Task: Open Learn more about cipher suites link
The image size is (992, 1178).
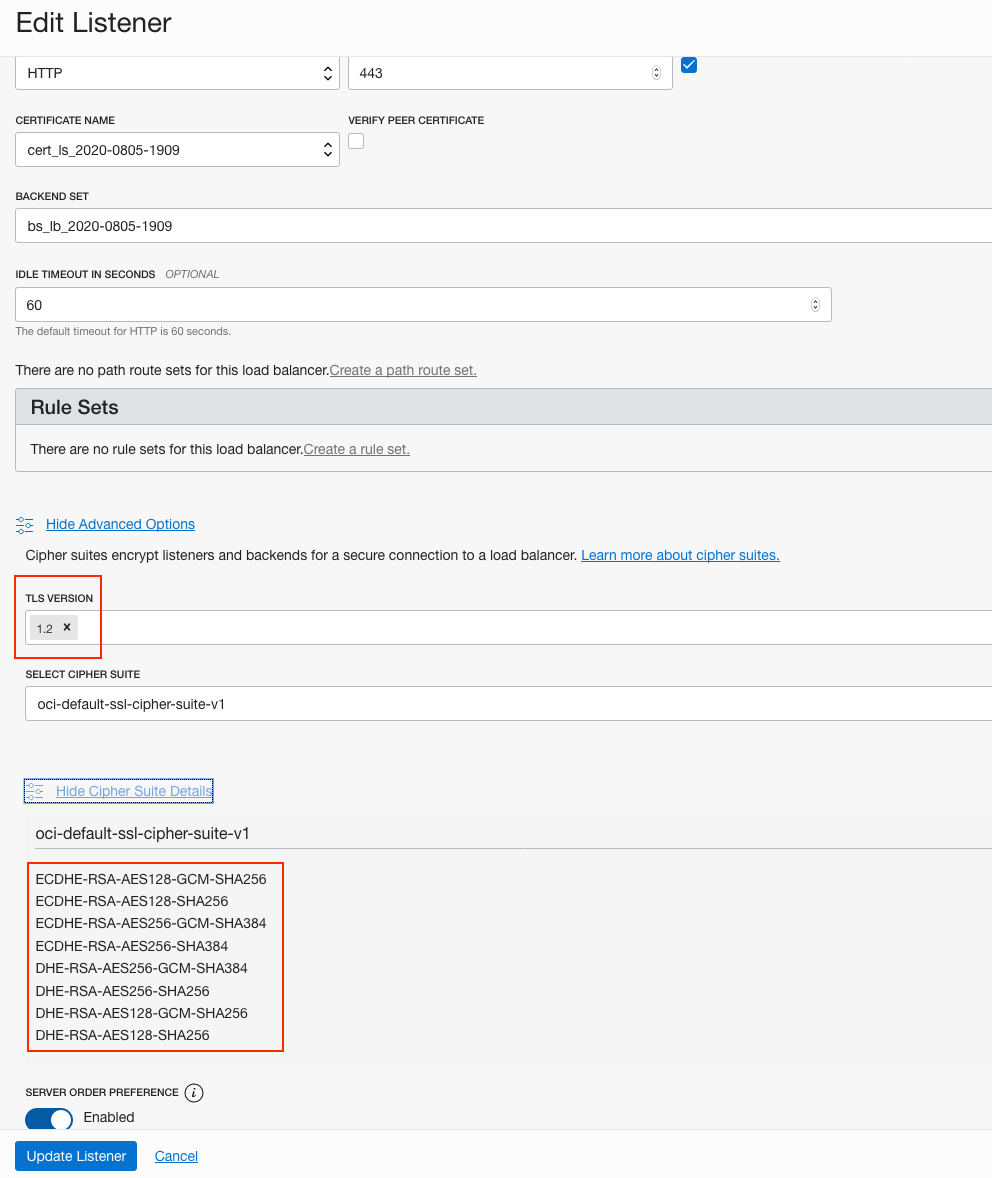Action: click(680, 555)
